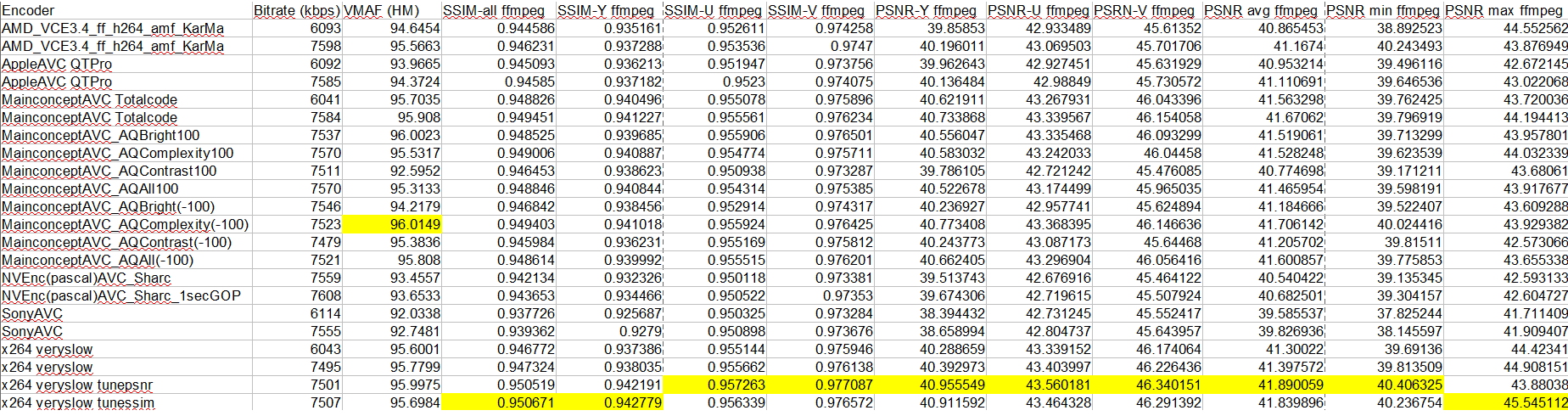Screen dimensions: 1568x416
Task: Select the MainconceptAVC_AQBright100 encoder cell
Action: coord(126,135)
